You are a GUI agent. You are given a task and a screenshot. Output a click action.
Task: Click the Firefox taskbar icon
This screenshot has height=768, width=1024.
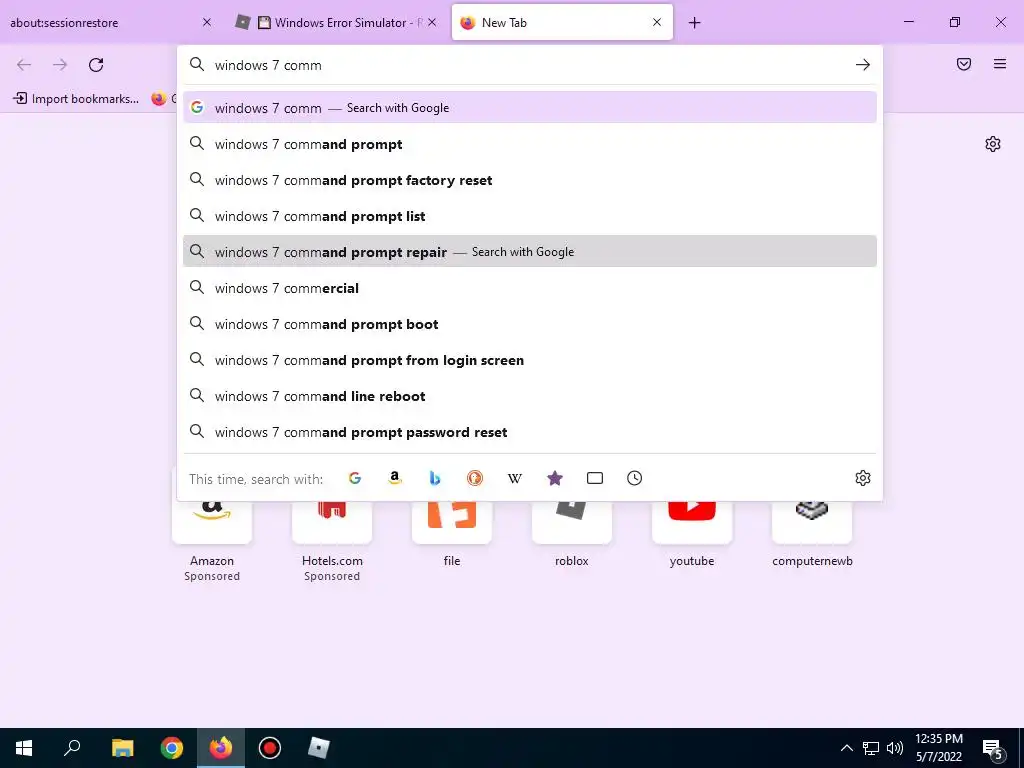pos(221,748)
